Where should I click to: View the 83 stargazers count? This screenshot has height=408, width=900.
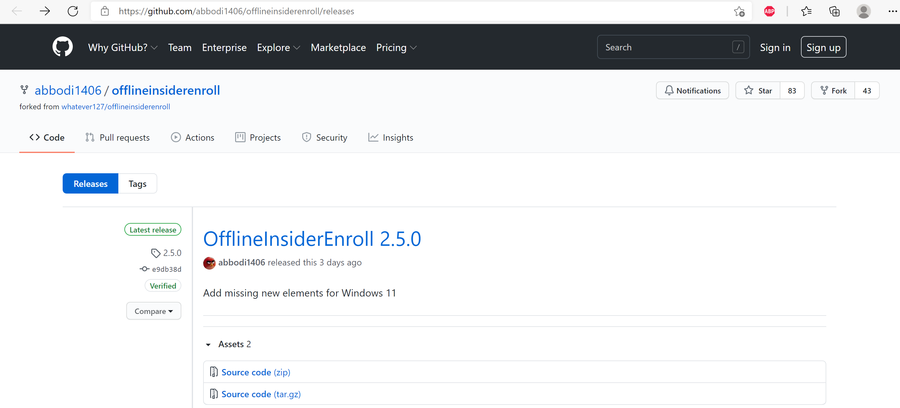coord(792,91)
